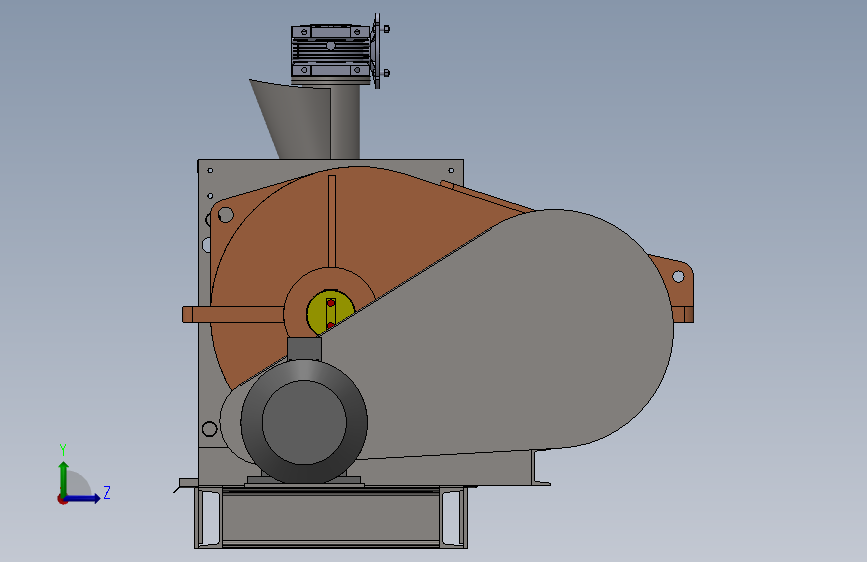The image size is (867, 562).
Task: Click the green Y axis of the triad
Action: click(63, 478)
